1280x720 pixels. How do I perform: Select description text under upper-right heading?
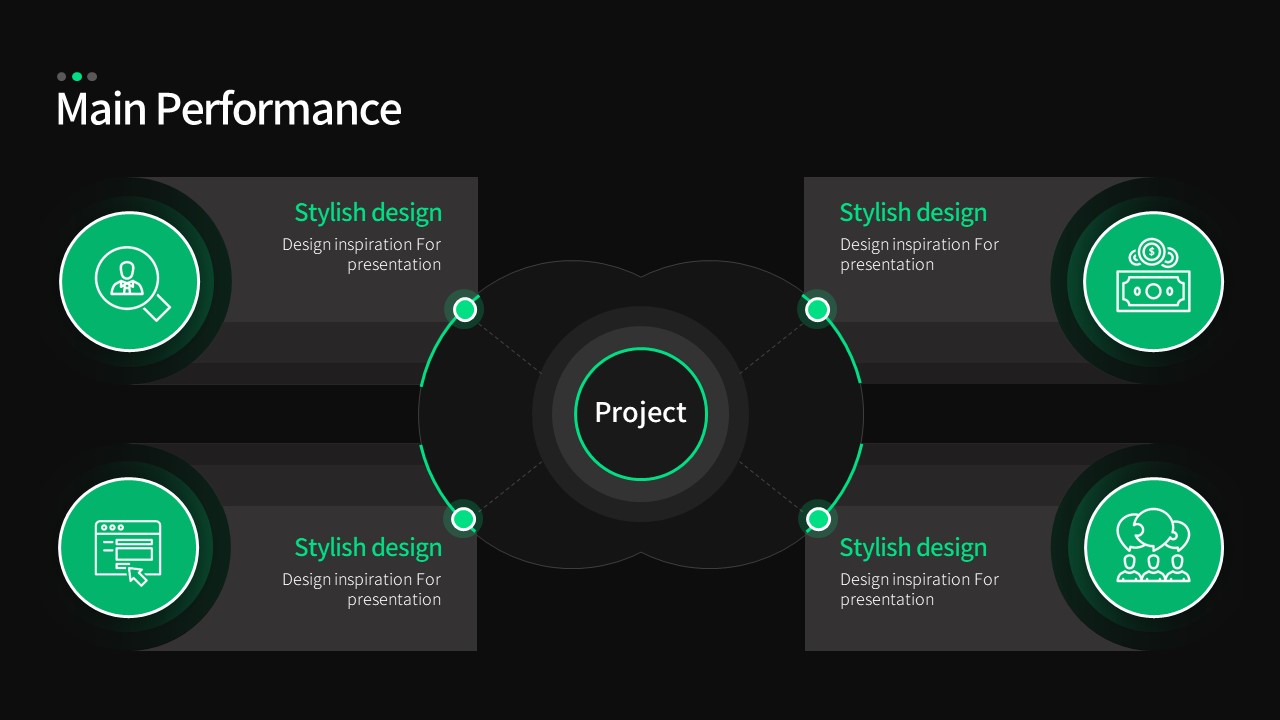coord(919,254)
